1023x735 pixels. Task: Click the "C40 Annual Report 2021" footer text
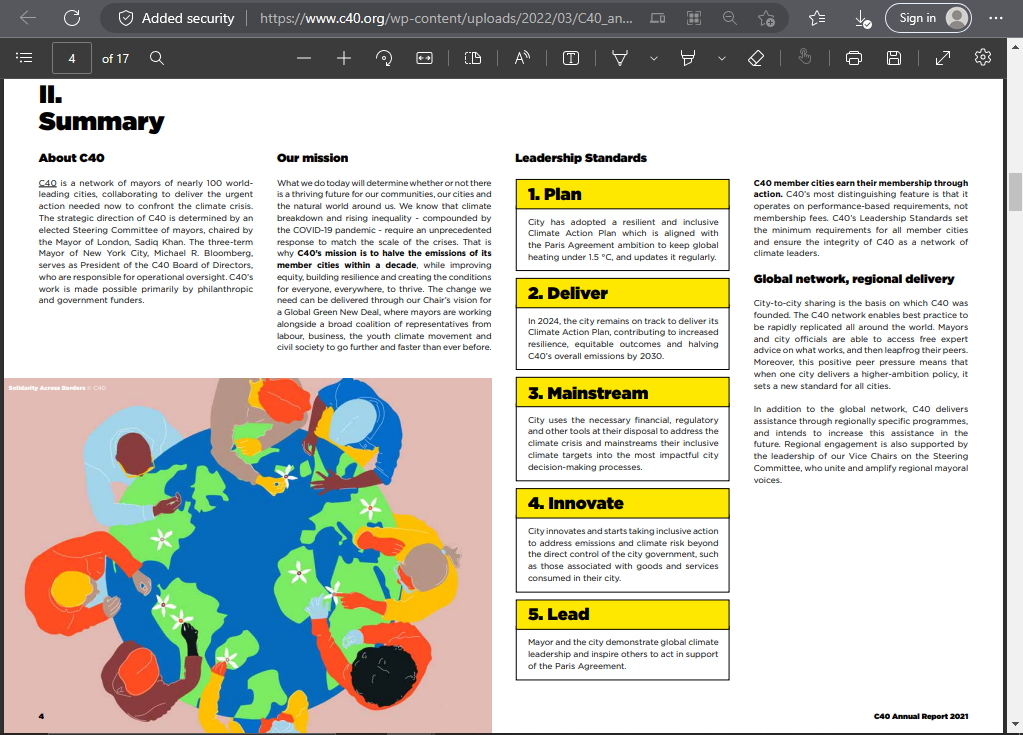(921, 716)
